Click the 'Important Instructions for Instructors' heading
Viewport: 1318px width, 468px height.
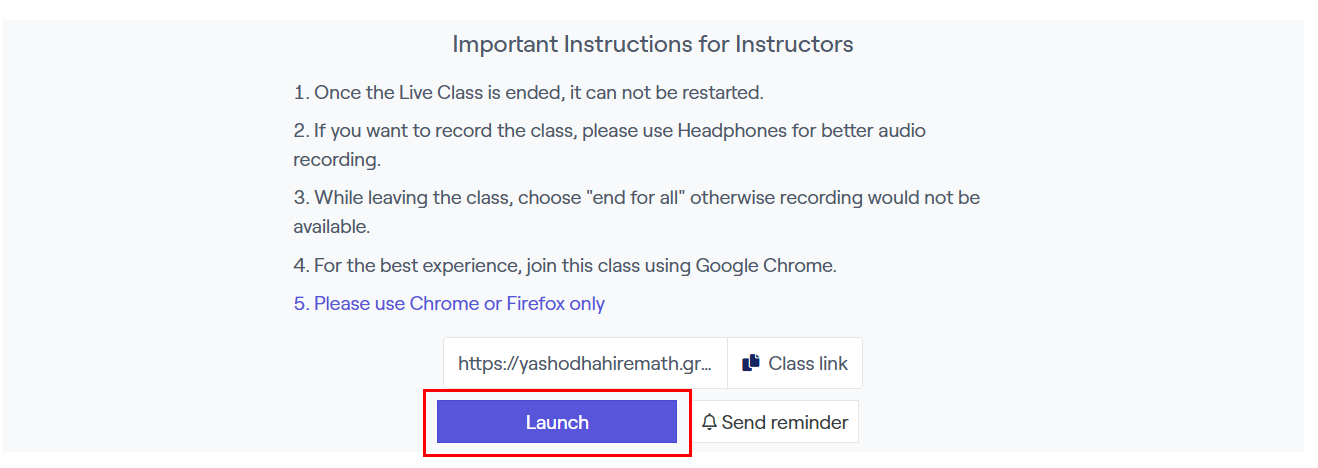[x=652, y=44]
